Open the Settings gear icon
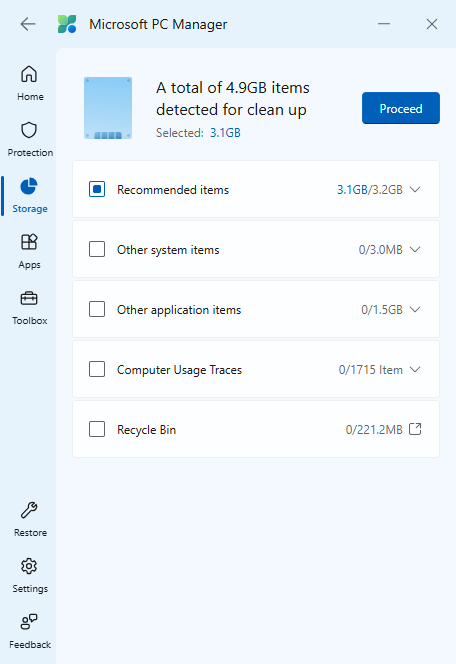Viewport: 456px width, 664px height. [x=29, y=566]
